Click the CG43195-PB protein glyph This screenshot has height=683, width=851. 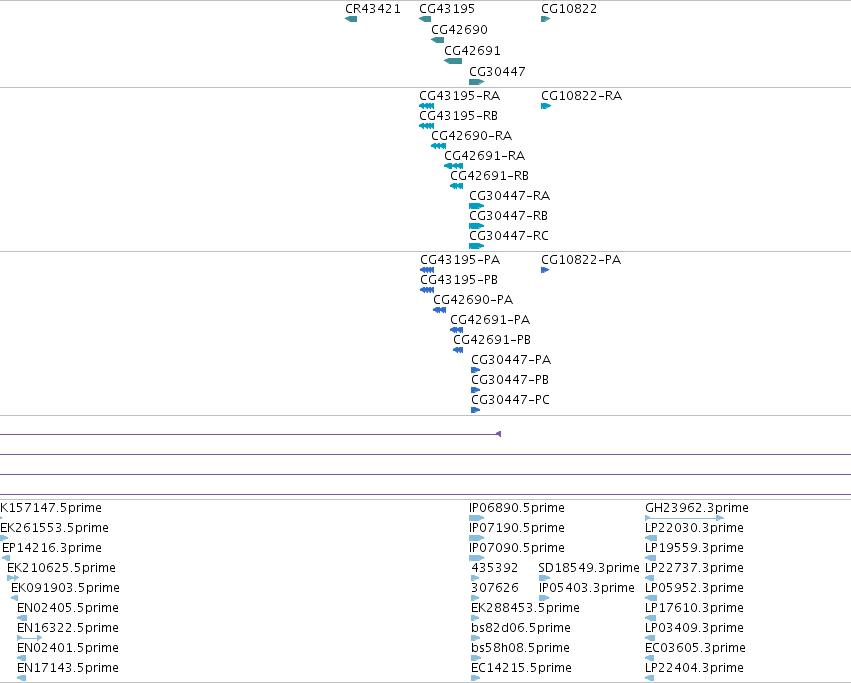427,290
